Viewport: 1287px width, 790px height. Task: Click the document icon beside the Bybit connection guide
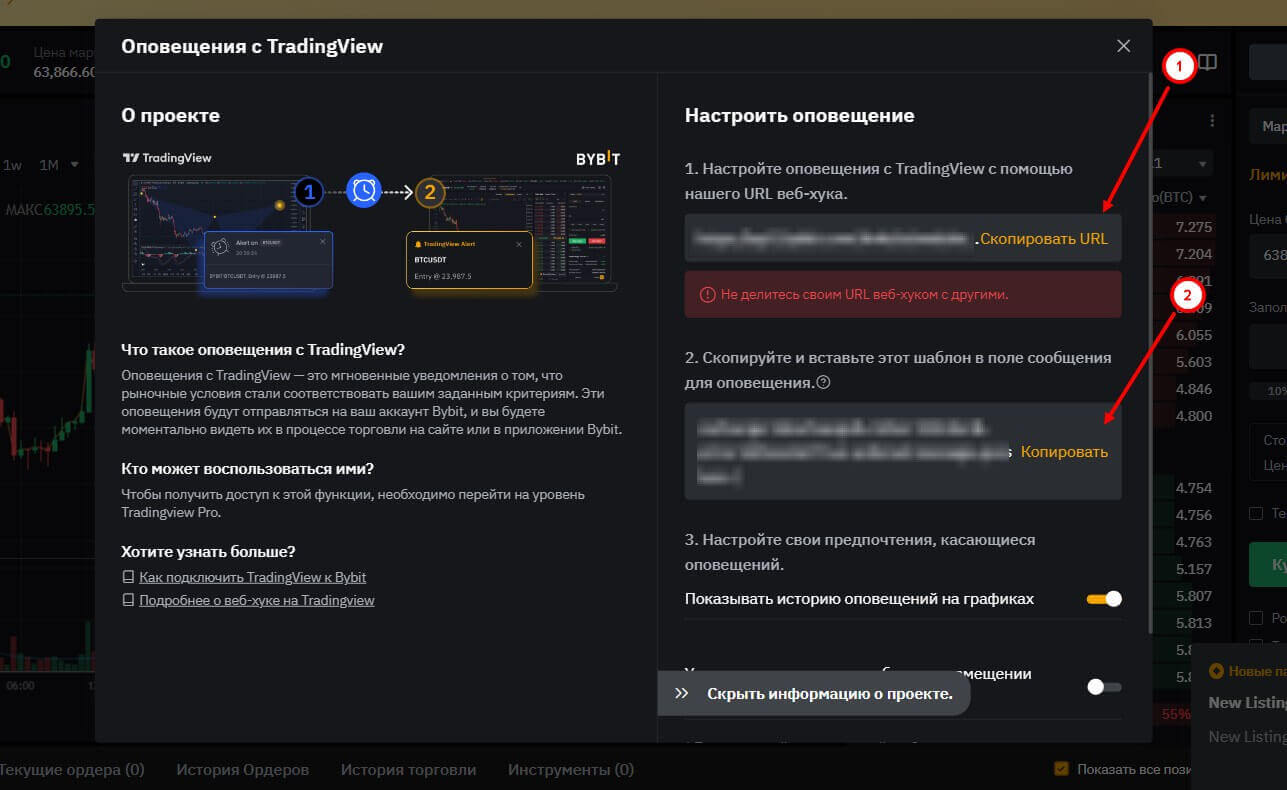128,577
